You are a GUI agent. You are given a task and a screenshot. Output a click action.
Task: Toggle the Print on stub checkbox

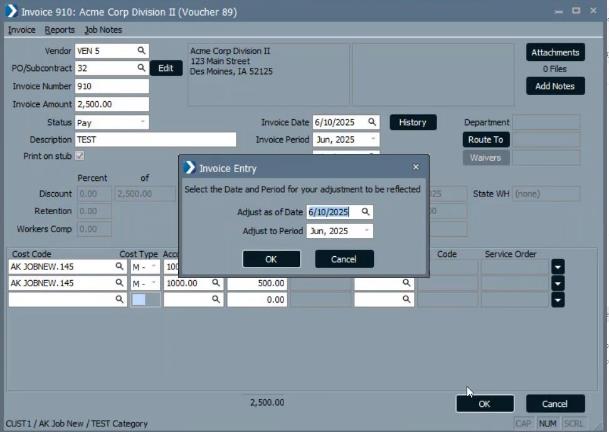coord(80,157)
